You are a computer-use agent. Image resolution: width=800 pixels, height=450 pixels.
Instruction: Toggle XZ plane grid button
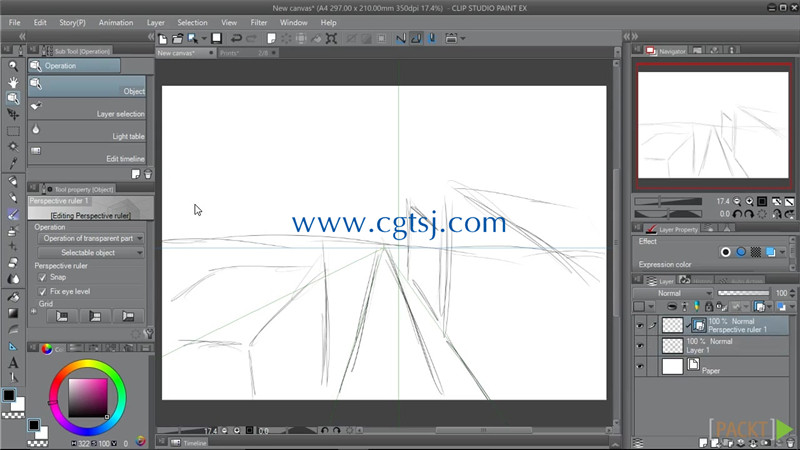pos(128,316)
